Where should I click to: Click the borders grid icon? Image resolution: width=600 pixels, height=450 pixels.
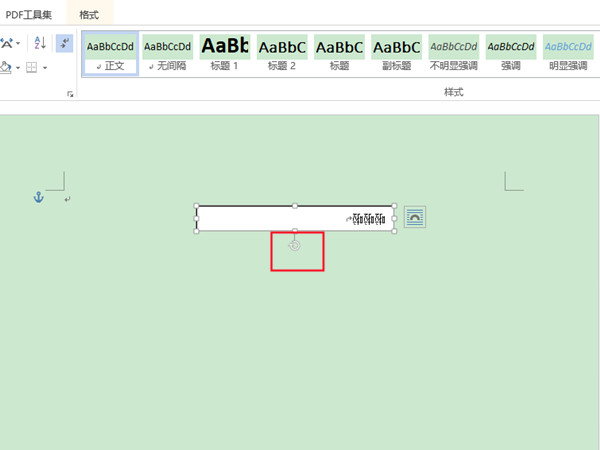tap(32, 68)
